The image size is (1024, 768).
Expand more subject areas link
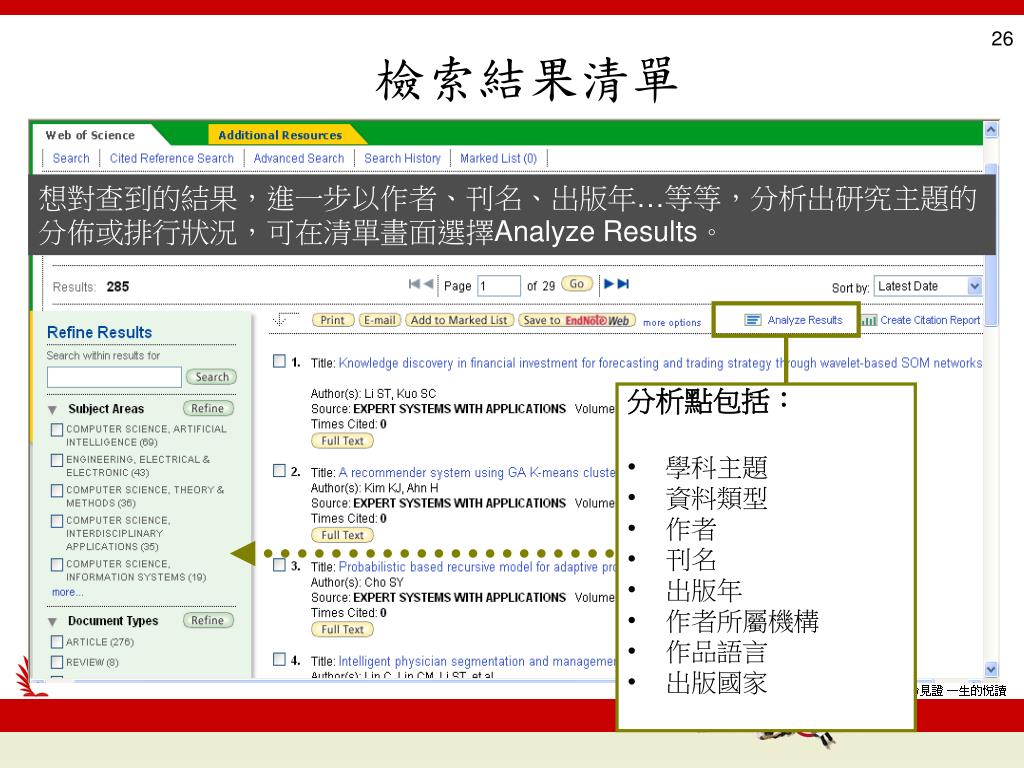coord(67,592)
